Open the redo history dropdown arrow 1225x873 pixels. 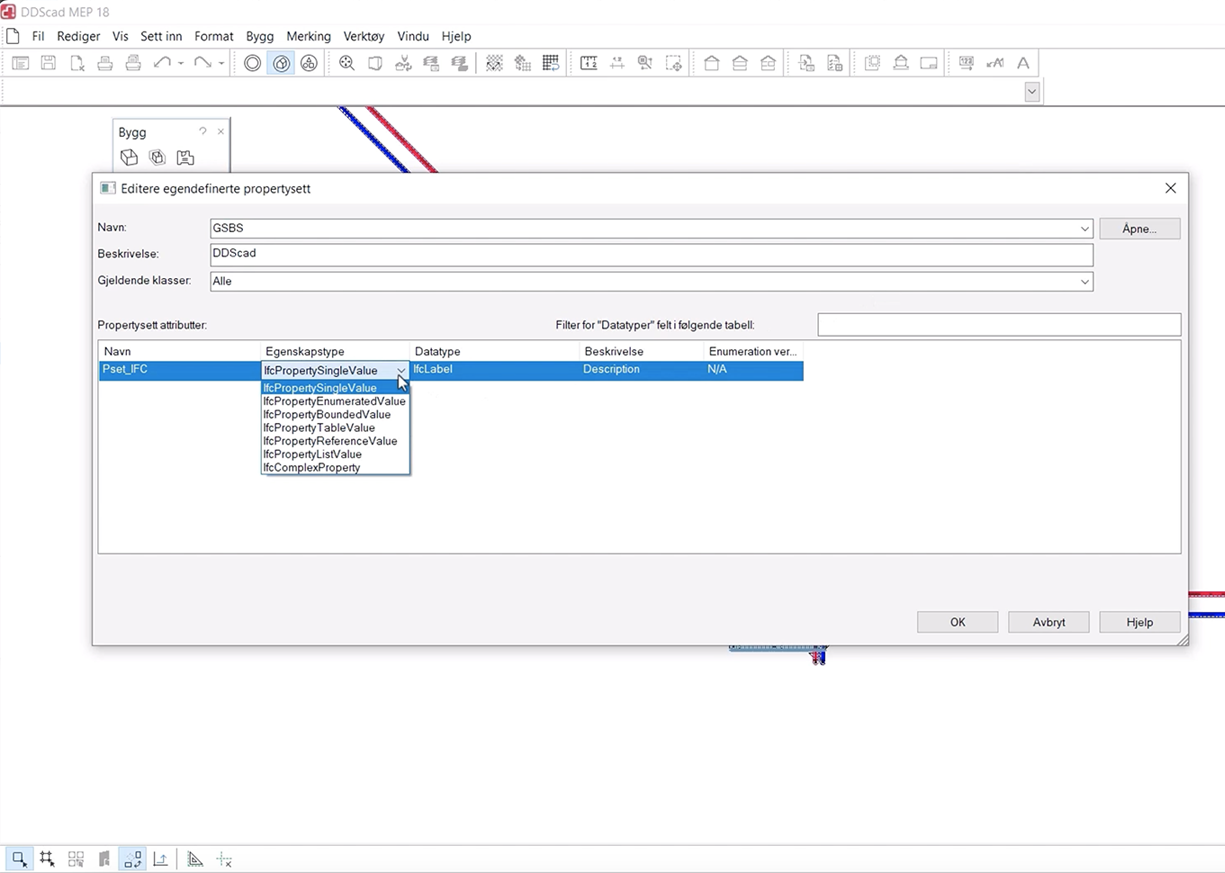(x=221, y=63)
